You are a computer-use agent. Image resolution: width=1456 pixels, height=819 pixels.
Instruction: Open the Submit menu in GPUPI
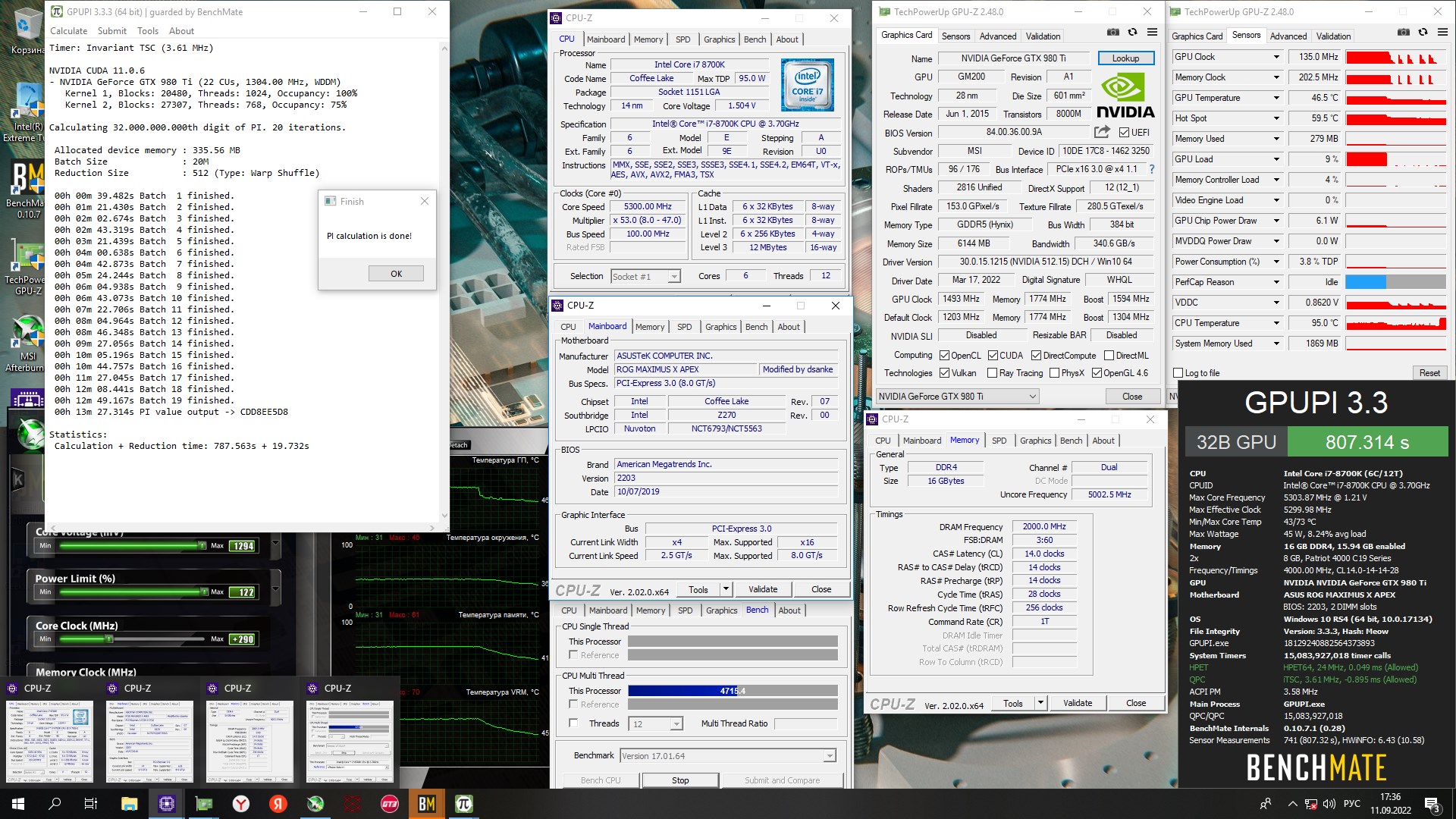coord(112,31)
